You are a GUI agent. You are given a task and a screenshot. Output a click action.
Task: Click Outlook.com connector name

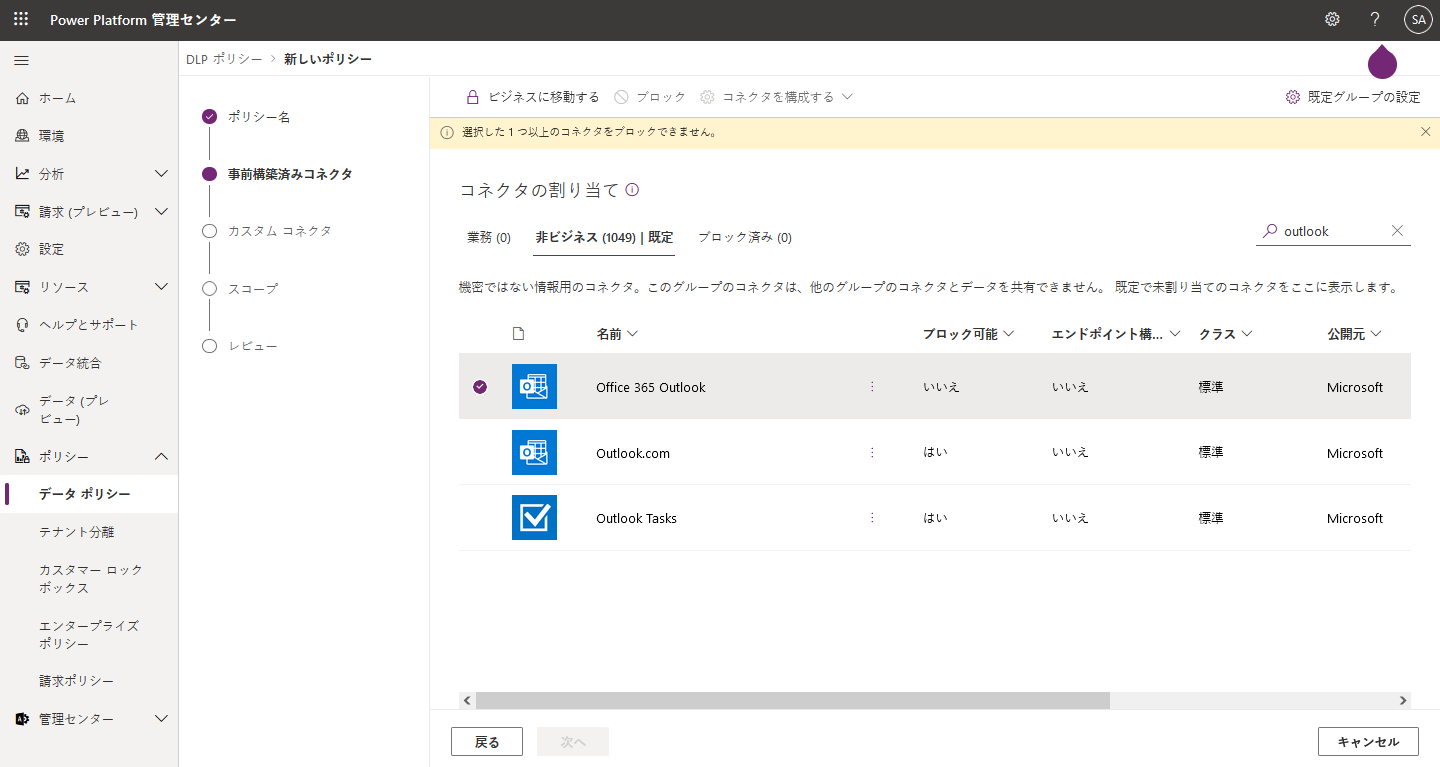coord(633,453)
